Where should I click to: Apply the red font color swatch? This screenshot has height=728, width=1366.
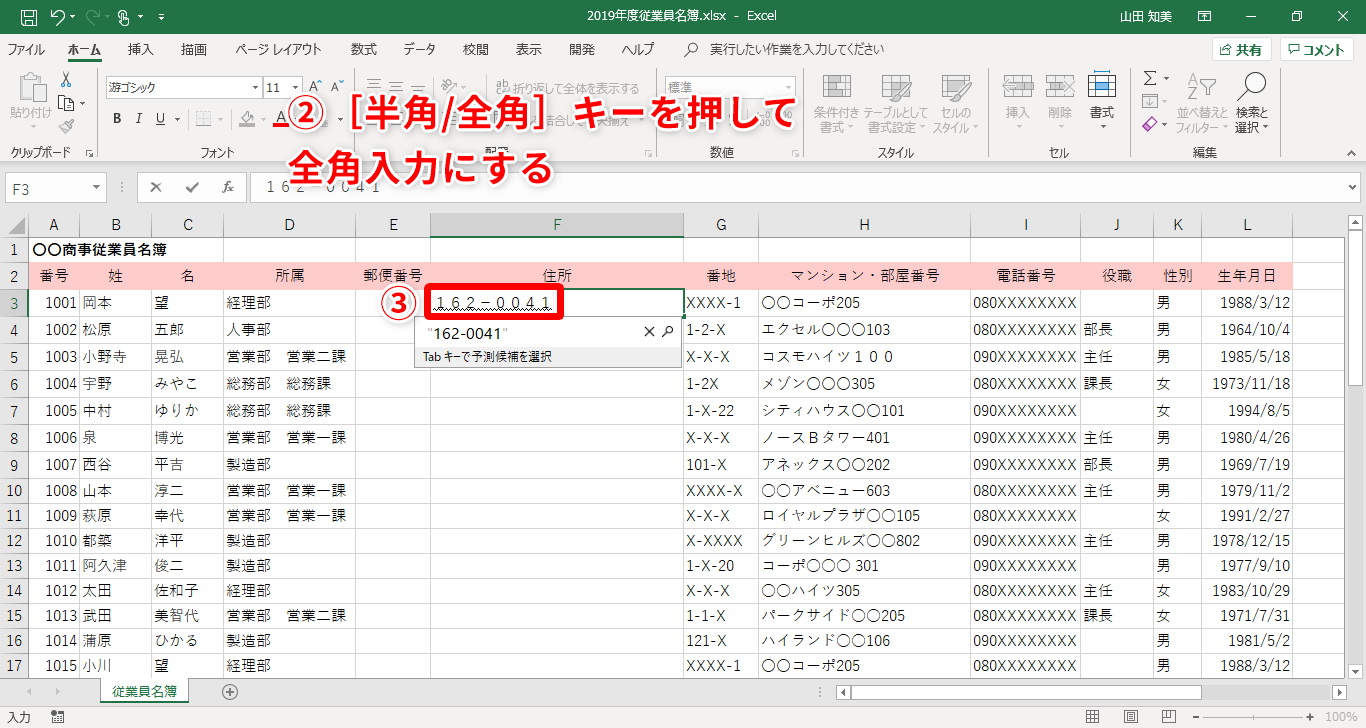click(x=281, y=119)
